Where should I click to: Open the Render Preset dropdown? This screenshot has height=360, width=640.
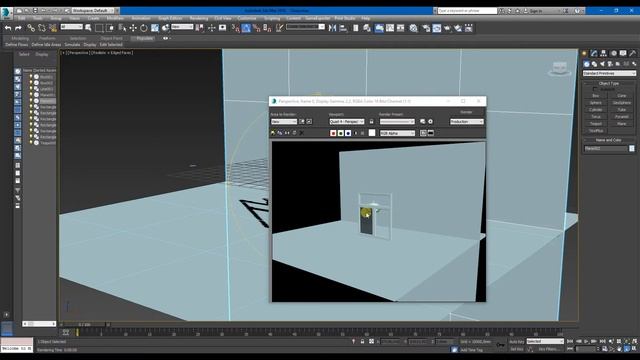(397, 122)
